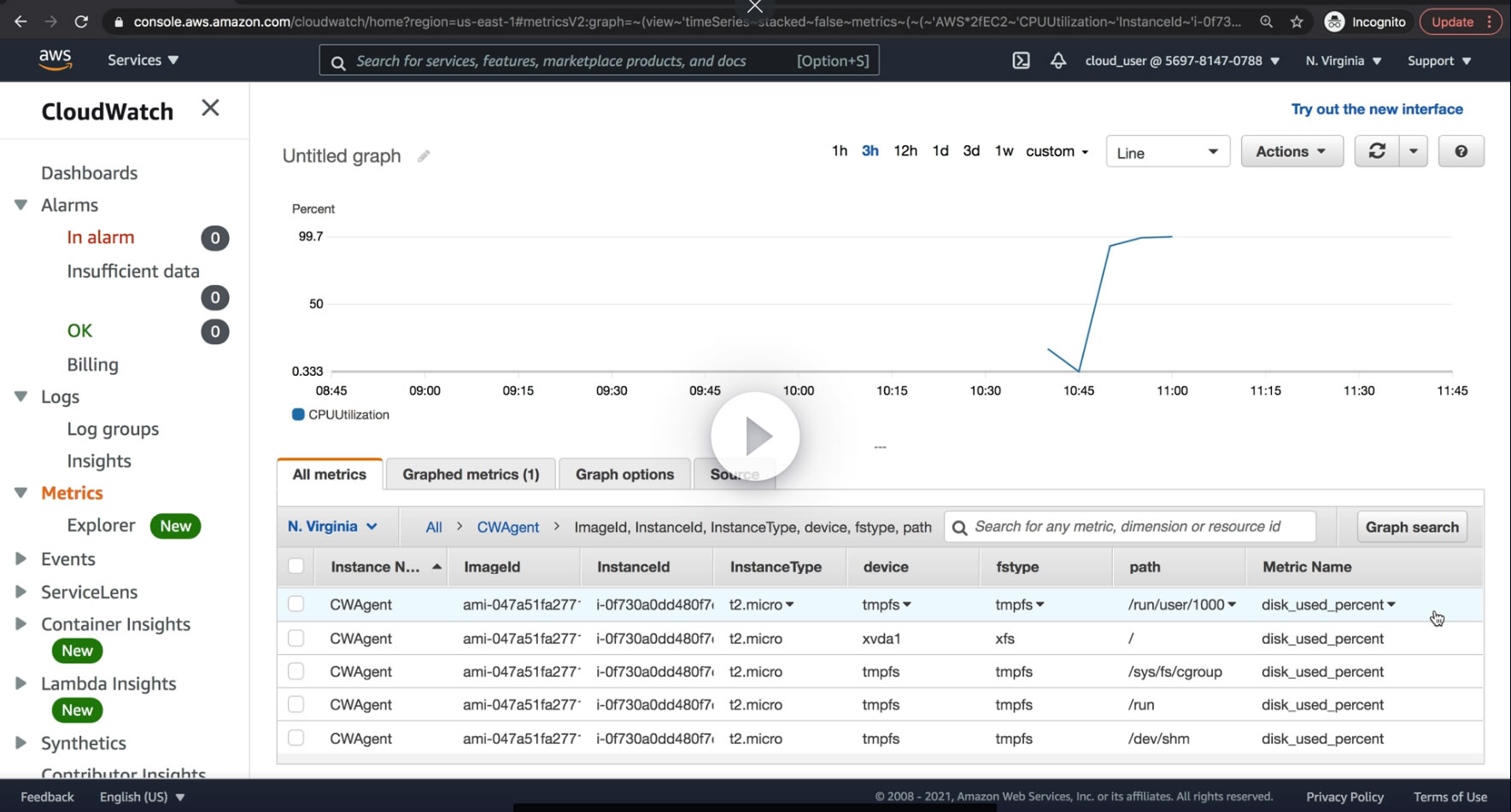The width and height of the screenshot is (1511, 812).
Task: Select the 1w time range
Action: 1004,151
